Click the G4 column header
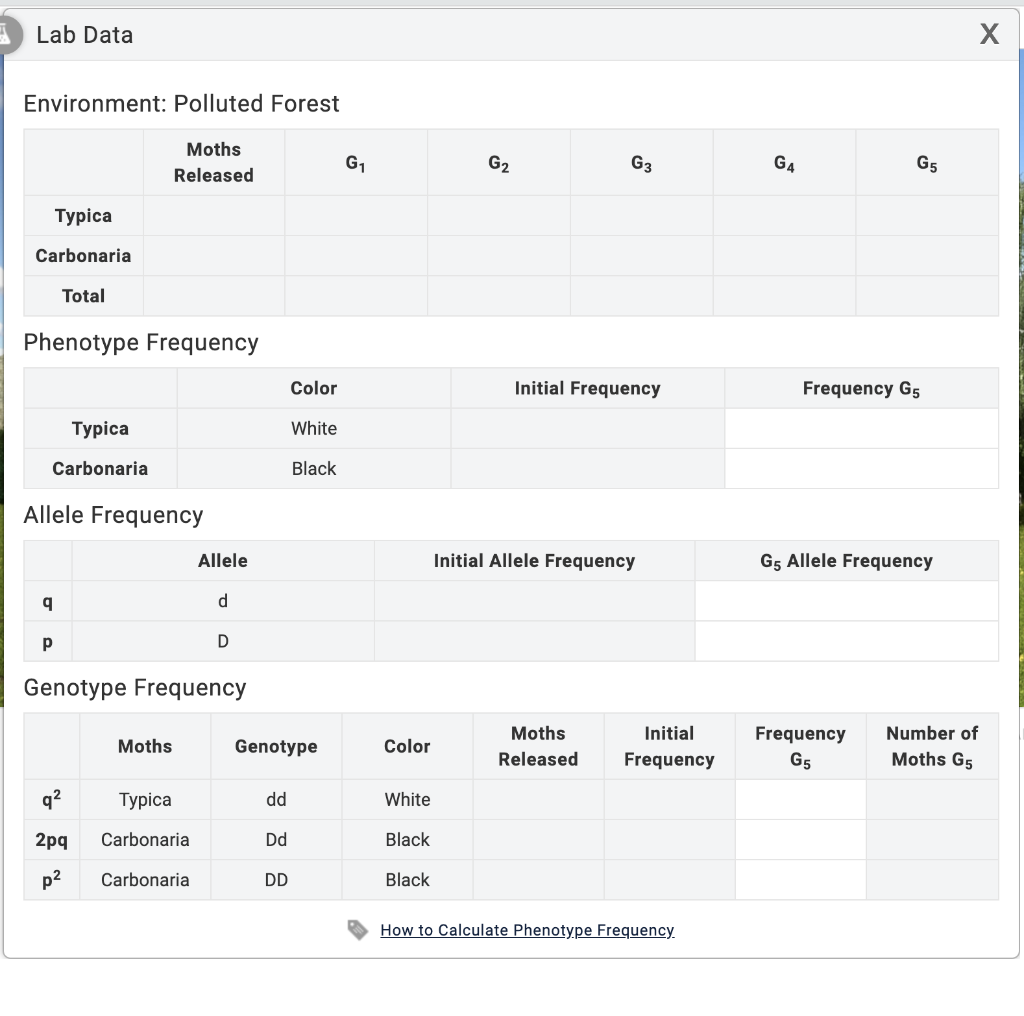The height and width of the screenshot is (1016, 1024). (x=784, y=163)
